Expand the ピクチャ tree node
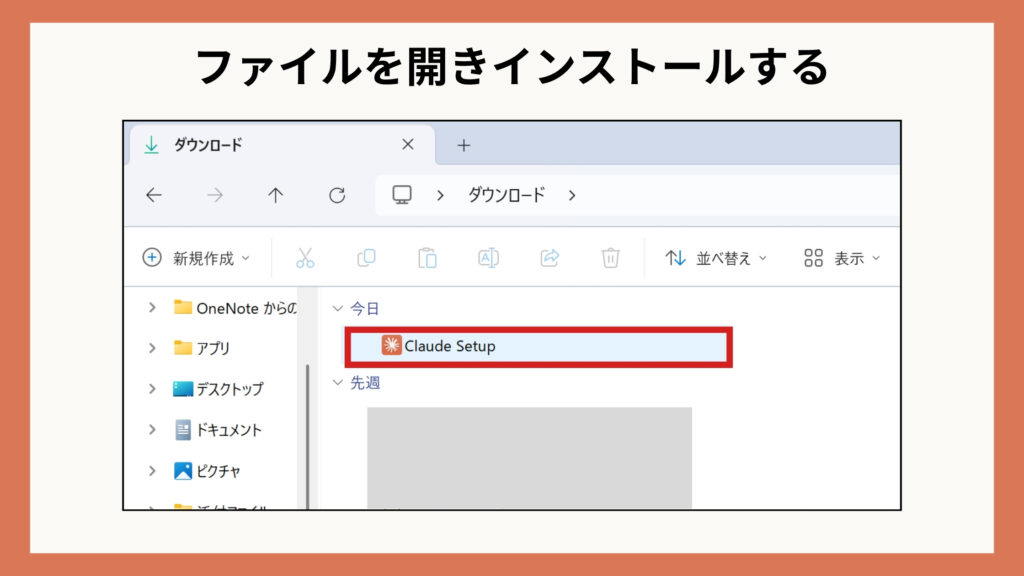 pos(152,471)
